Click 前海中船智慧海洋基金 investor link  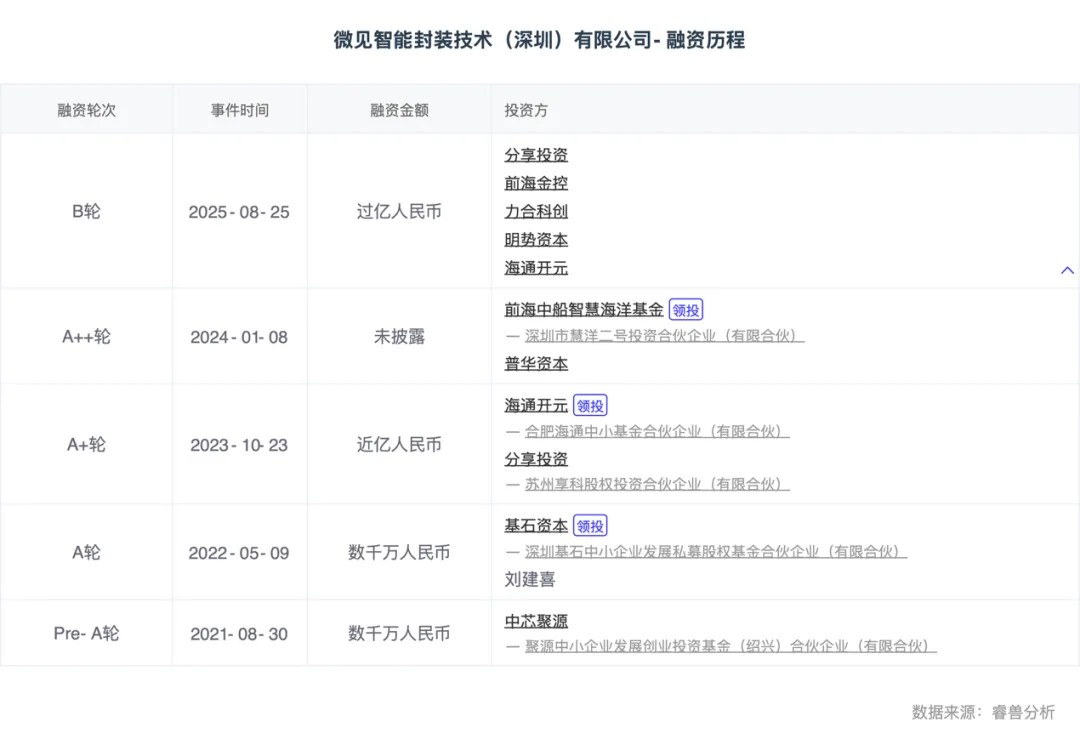click(x=583, y=310)
